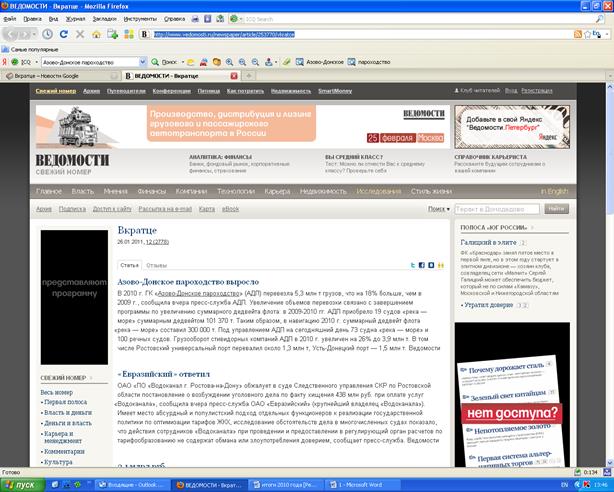Screen dimensions: 614x492
Task: Click the ICQ search magnifier icon
Action: click(x=600, y=19)
